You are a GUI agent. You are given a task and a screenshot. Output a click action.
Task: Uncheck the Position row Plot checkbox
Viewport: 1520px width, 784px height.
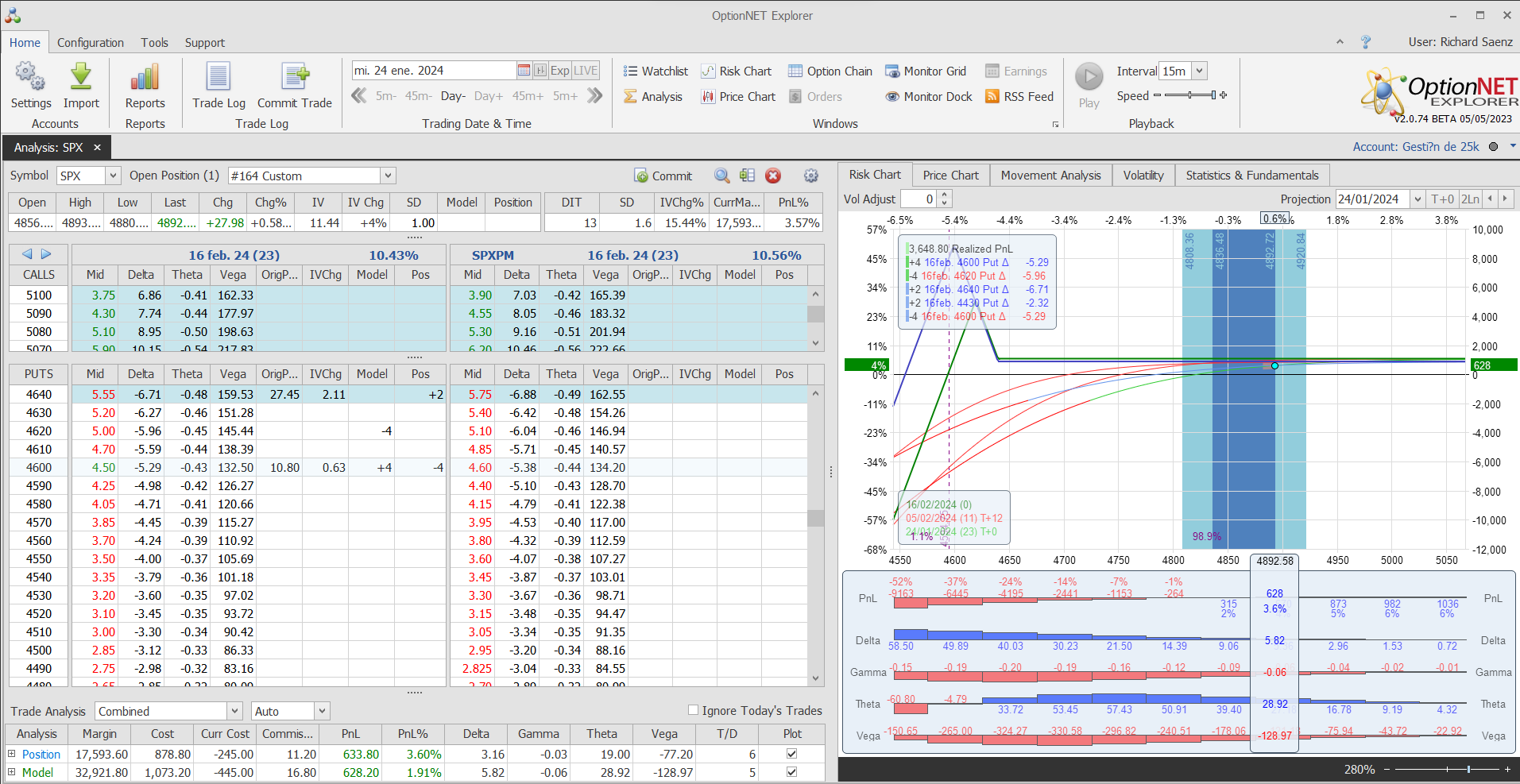pyautogui.click(x=791, y=754)
